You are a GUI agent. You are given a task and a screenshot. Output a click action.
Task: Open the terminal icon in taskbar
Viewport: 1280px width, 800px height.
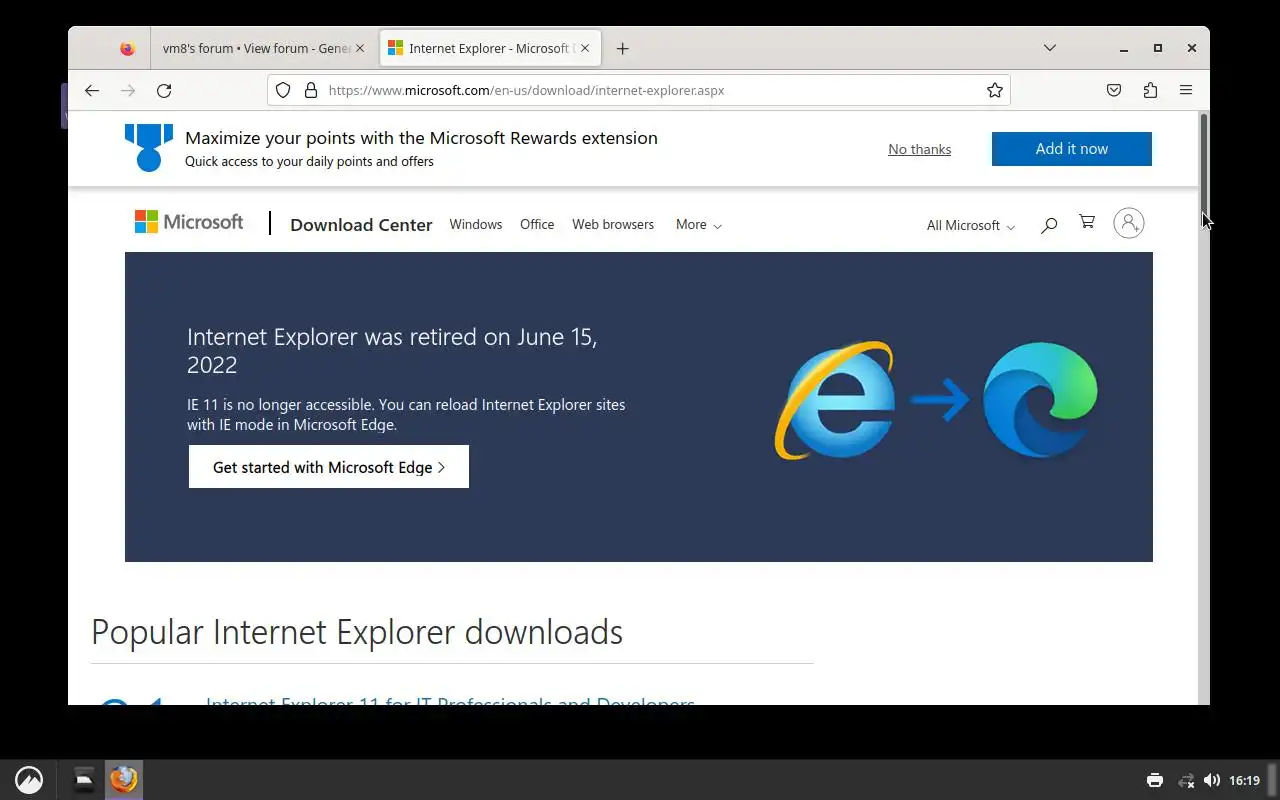coord(85,779)
